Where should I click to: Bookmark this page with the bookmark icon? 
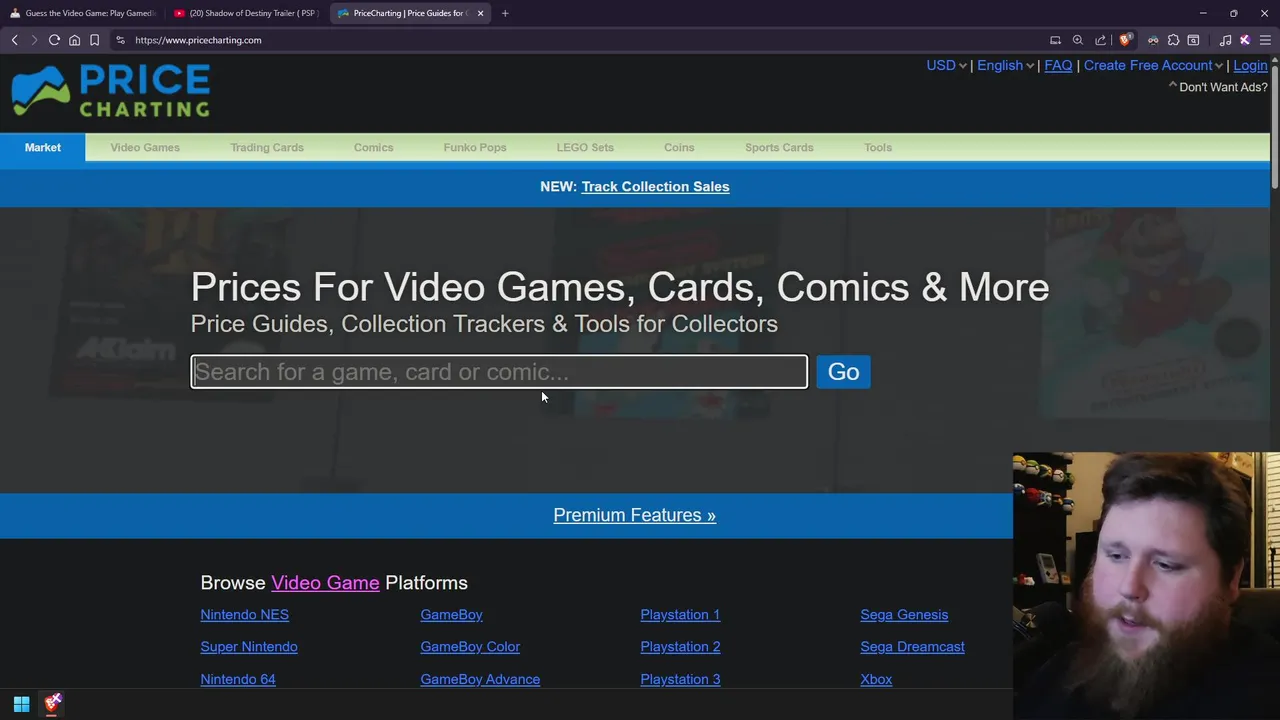(94, 40)
